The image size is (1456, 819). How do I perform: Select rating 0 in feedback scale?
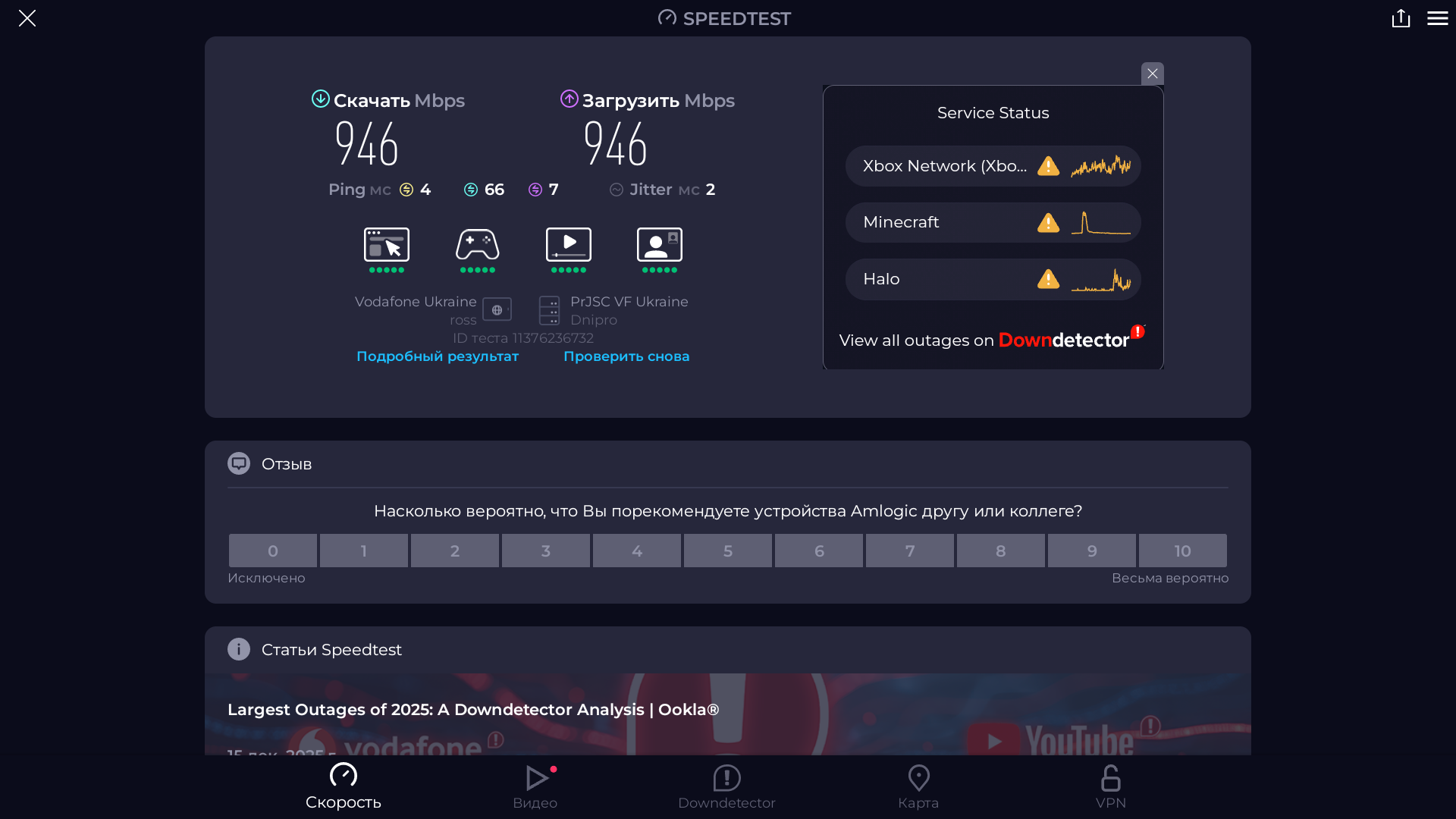pyautogui.click(x=273, y=551)
